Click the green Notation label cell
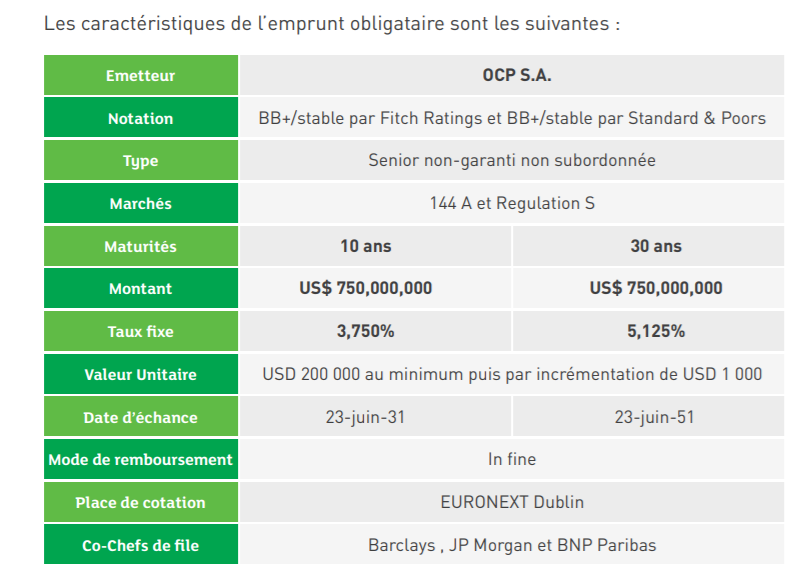812x584 pixels. point(140,118)
